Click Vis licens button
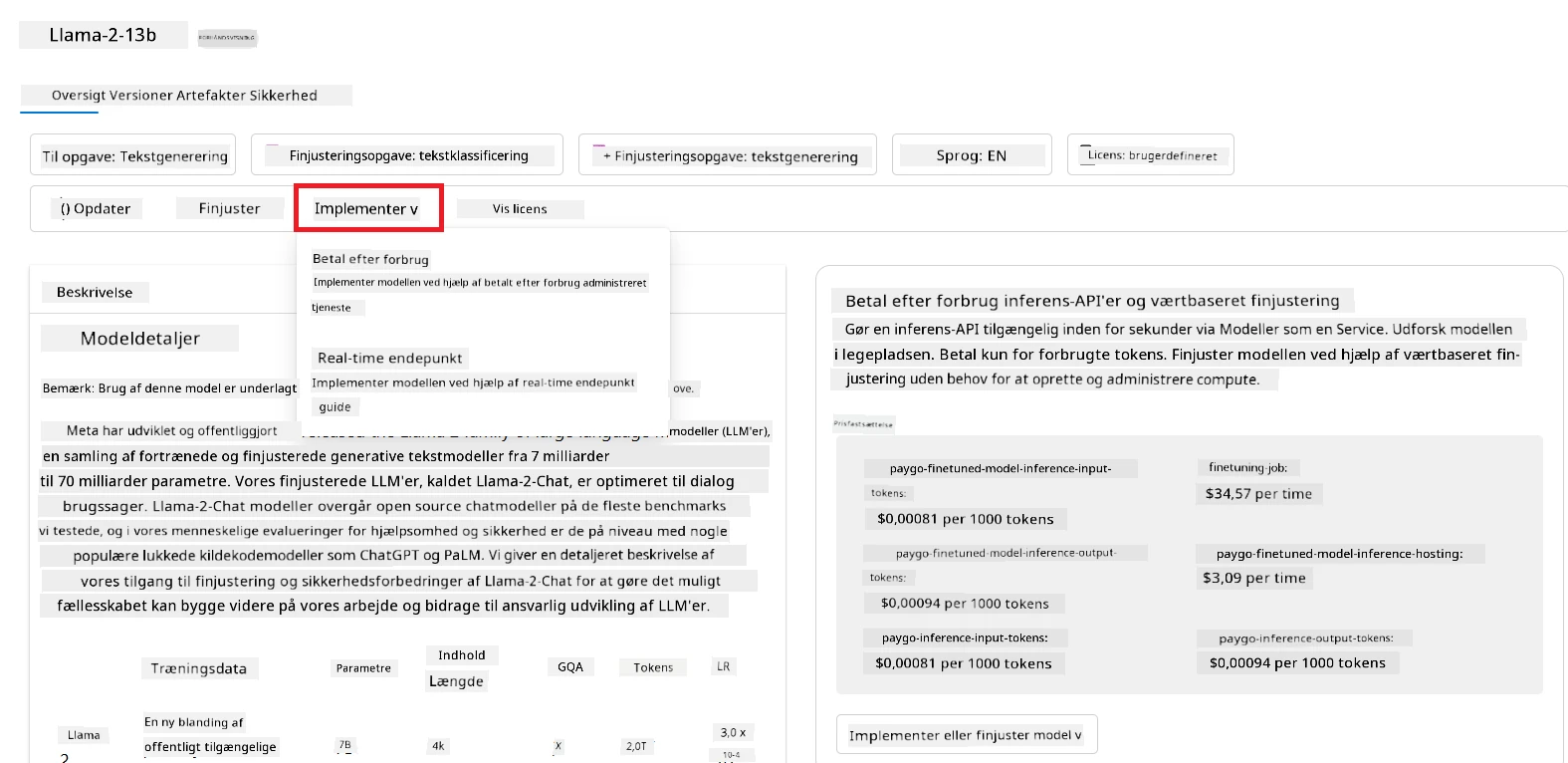The height and width of the screenshot is (763, 1568). [x=520, y=208]
